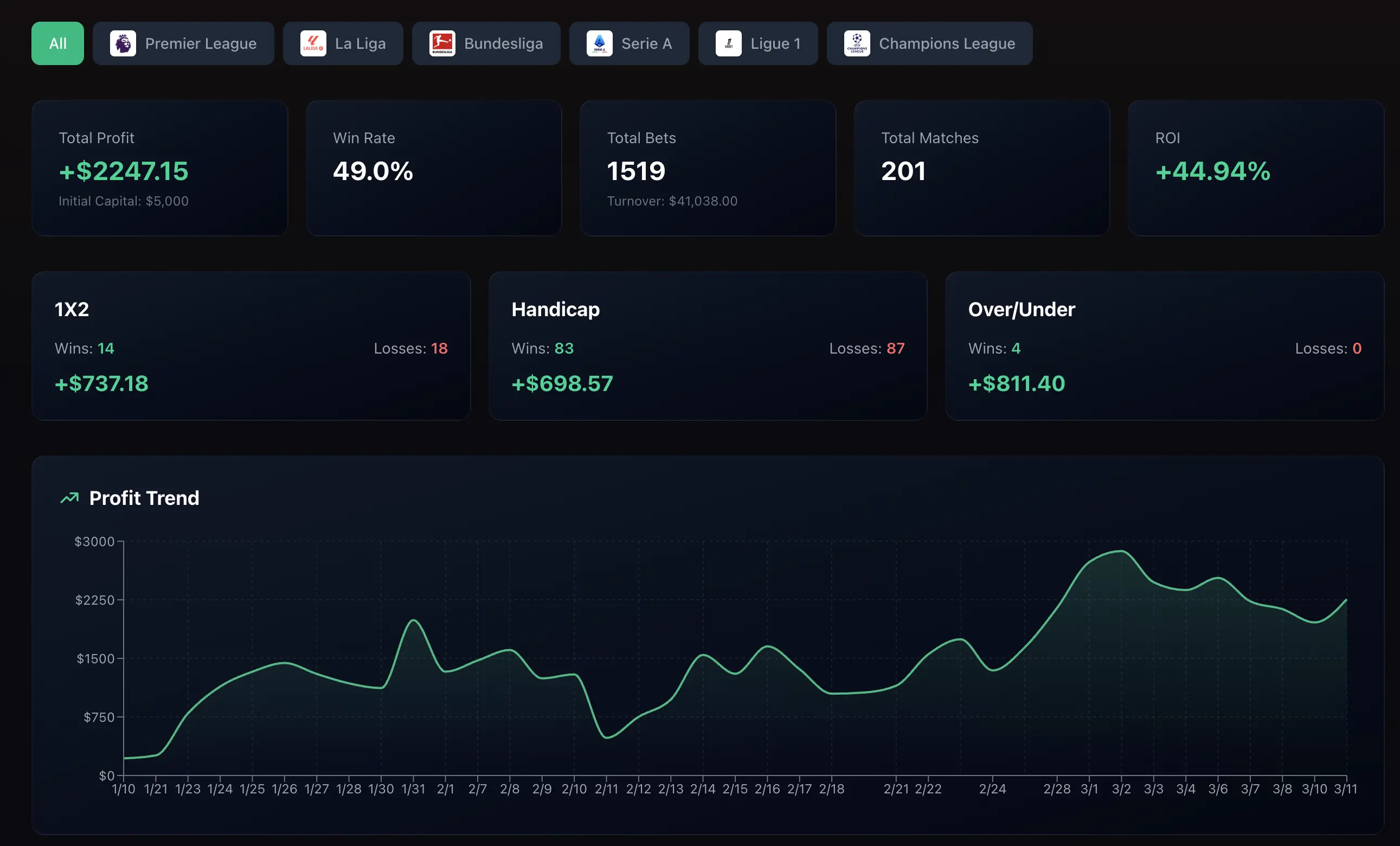Click the Bundesliga logo icon
The height and width of the screenshot is (846, 1400).
point(442,43)
